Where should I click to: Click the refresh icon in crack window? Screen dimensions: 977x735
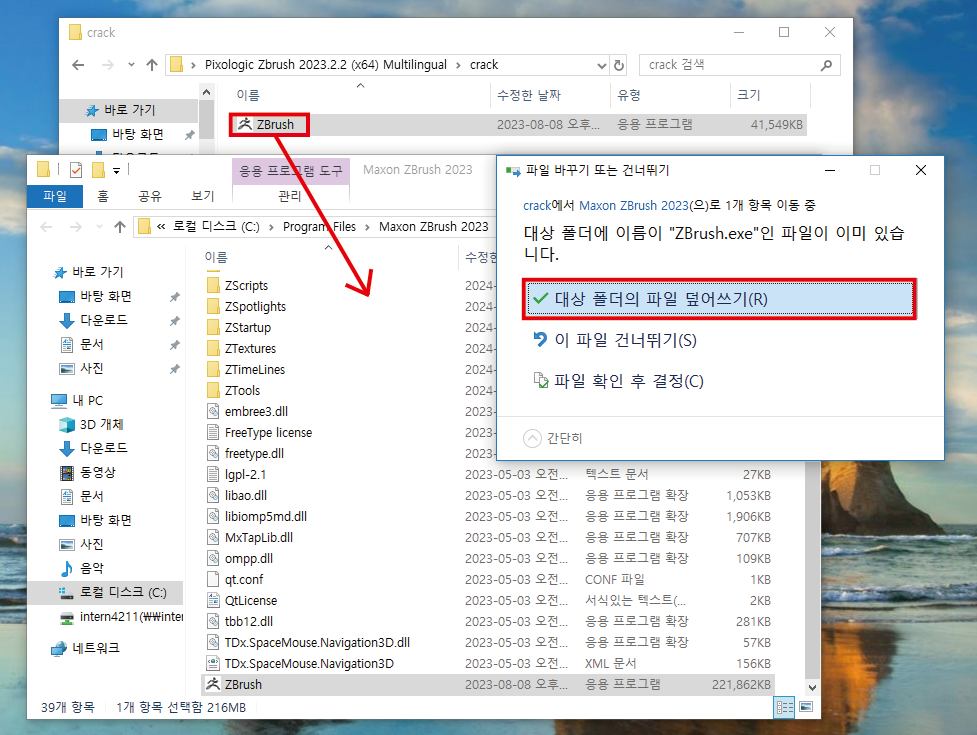tap(619, 65)
